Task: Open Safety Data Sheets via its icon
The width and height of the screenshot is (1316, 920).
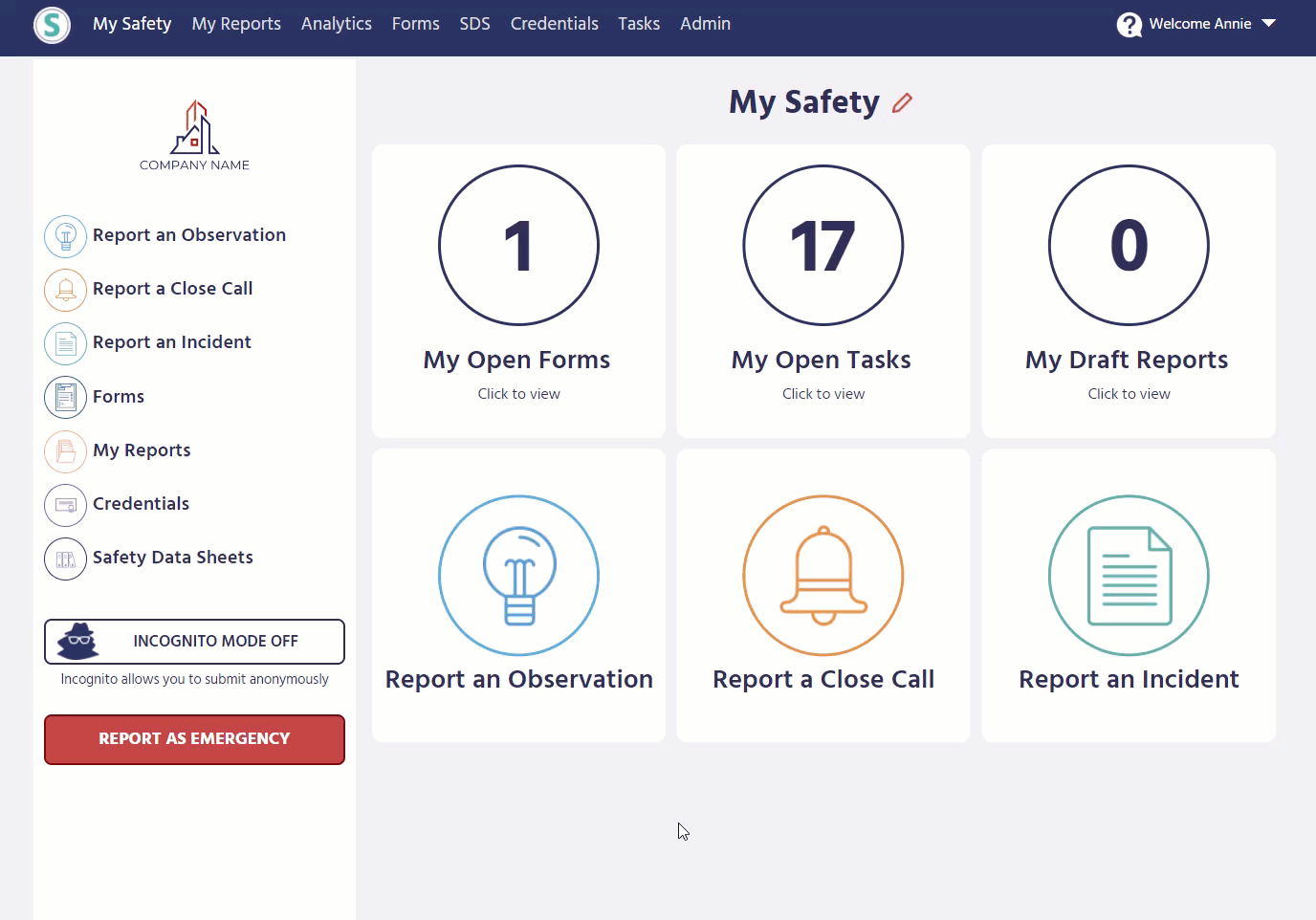Action: click(65, 559)
